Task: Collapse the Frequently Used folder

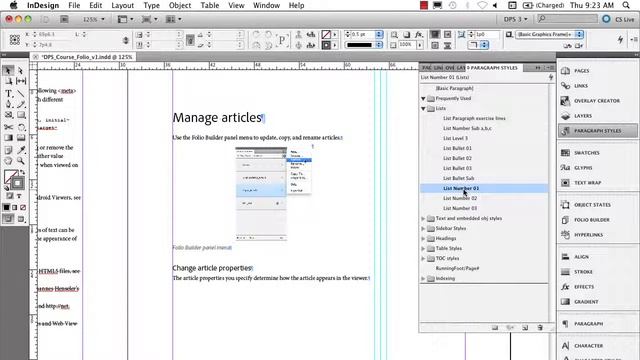Action: pos(423,98)
